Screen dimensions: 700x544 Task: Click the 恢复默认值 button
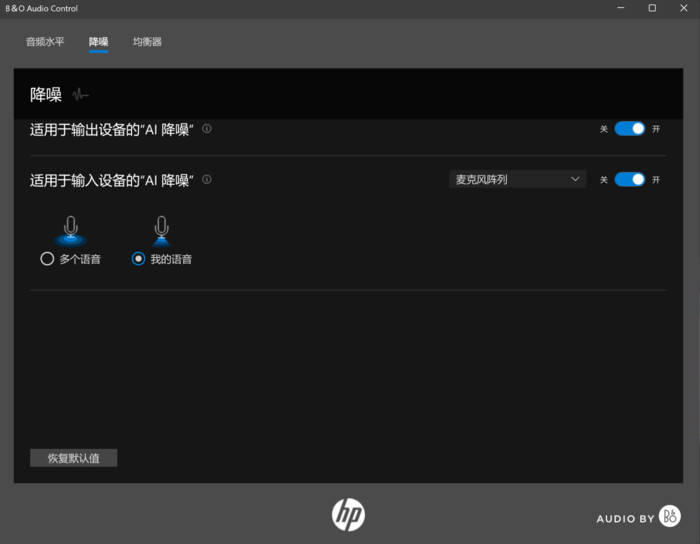(x=74, y=458)
